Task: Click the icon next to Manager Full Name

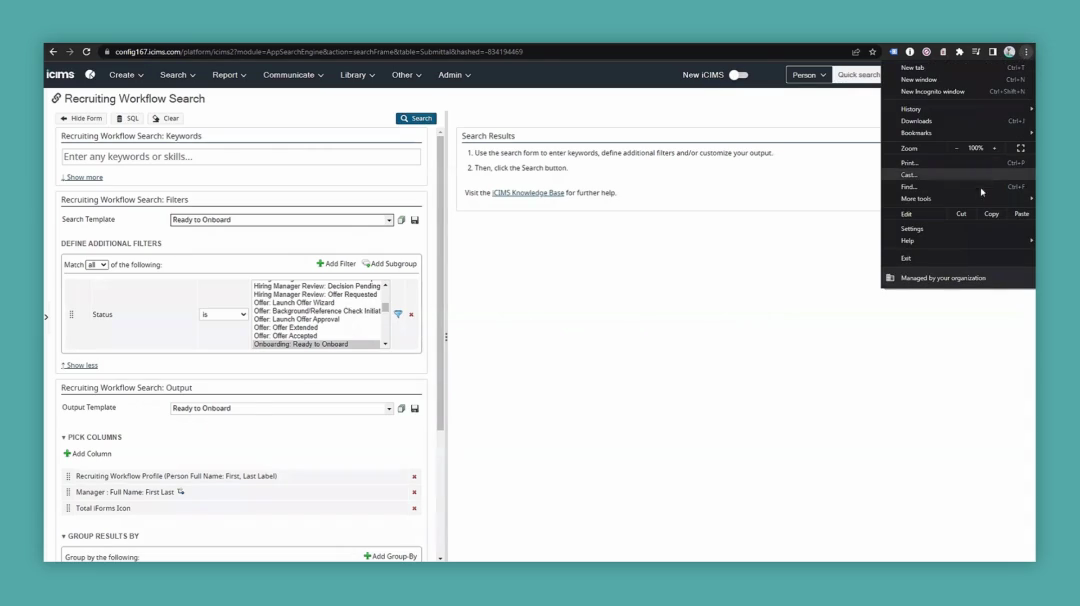Action: [x=181, y=492]
